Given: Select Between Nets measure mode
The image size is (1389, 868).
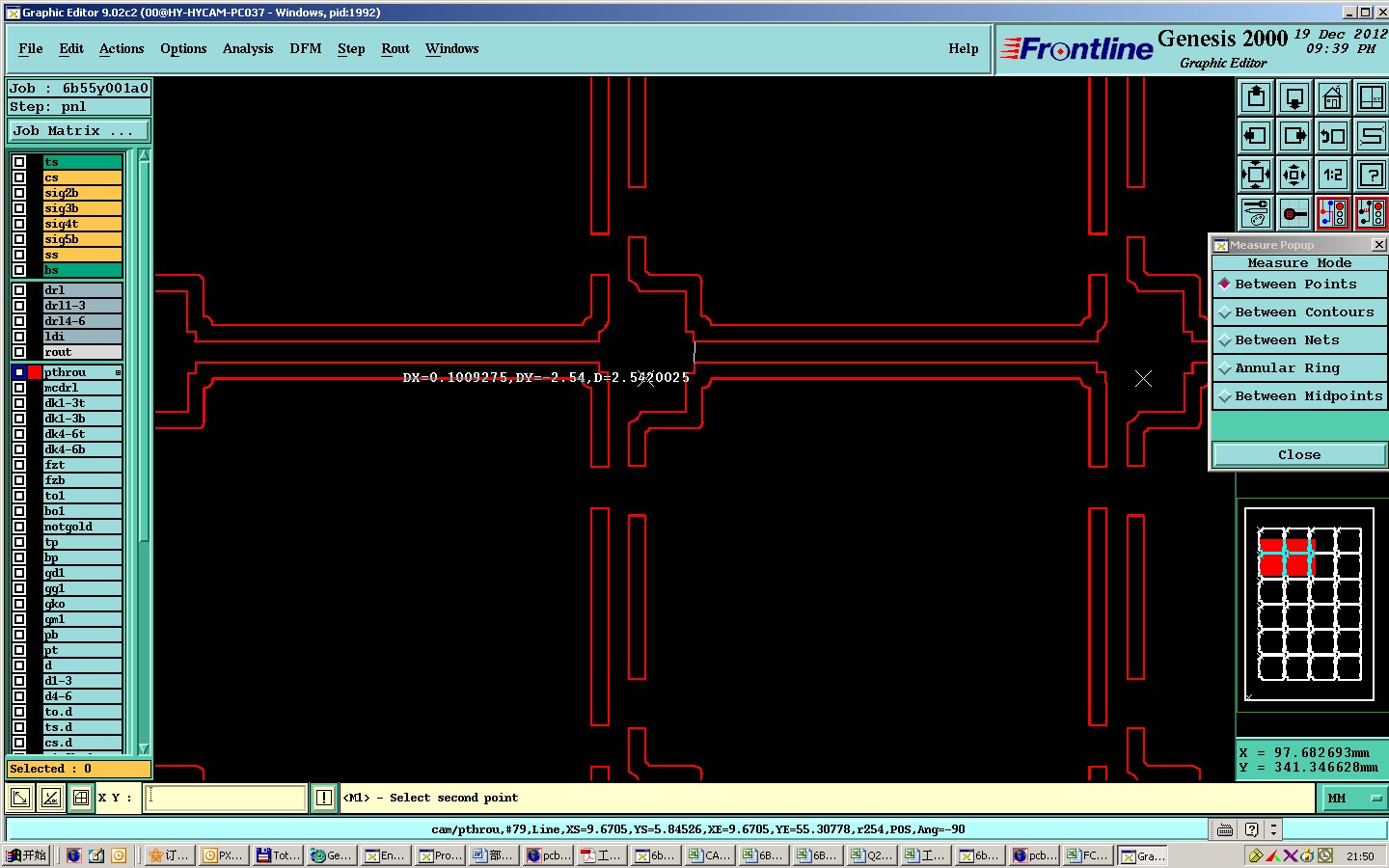Looking at the screenshot, I should coord(1299,340).
